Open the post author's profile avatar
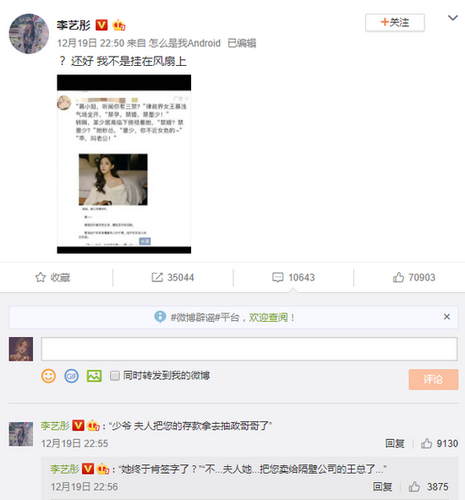This screenshot has height=500, width=465. [29, 34]
